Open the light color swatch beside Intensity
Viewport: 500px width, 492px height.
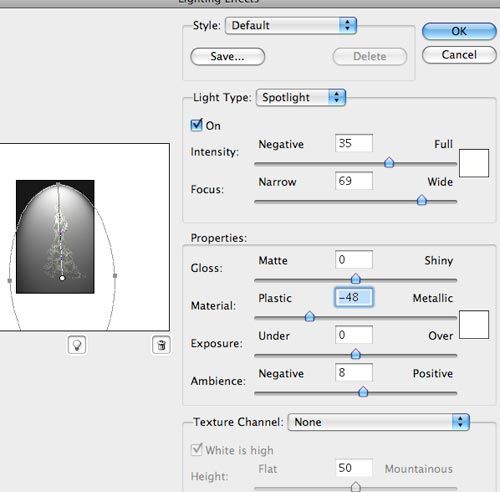(x=474, y=163)
